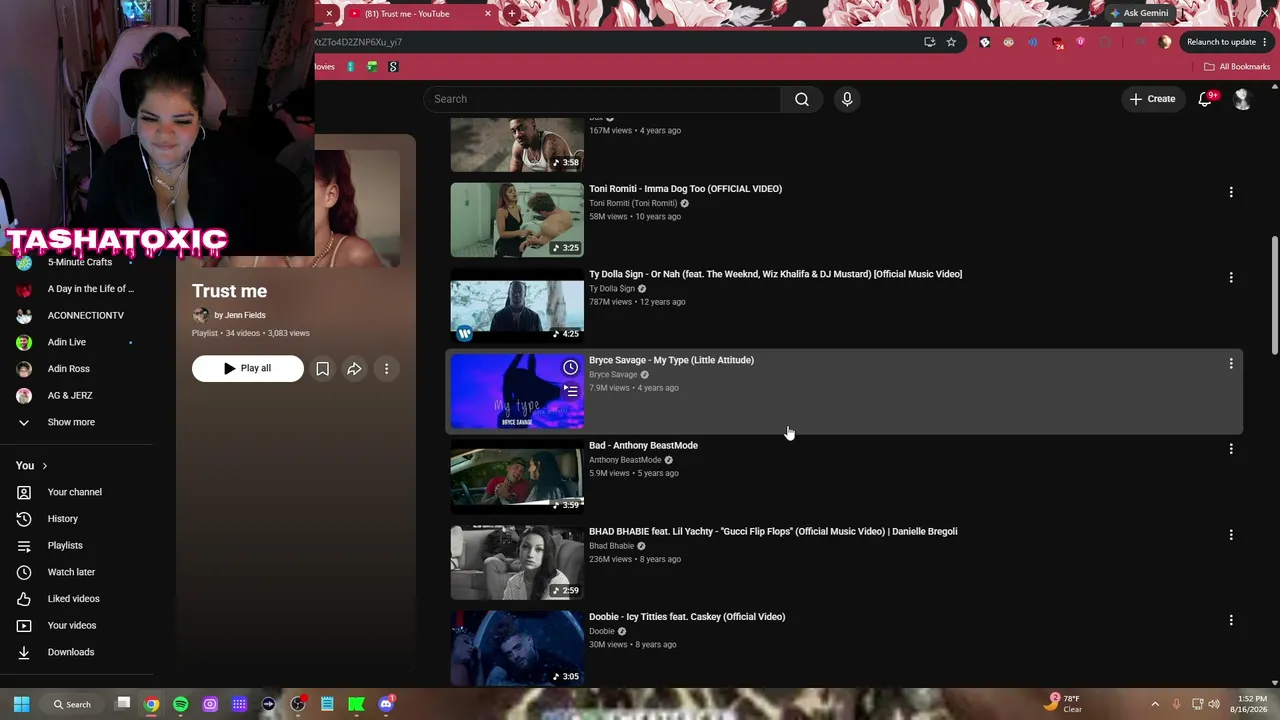
Task: Share the Trust me playlist
Action: (354, 369)
